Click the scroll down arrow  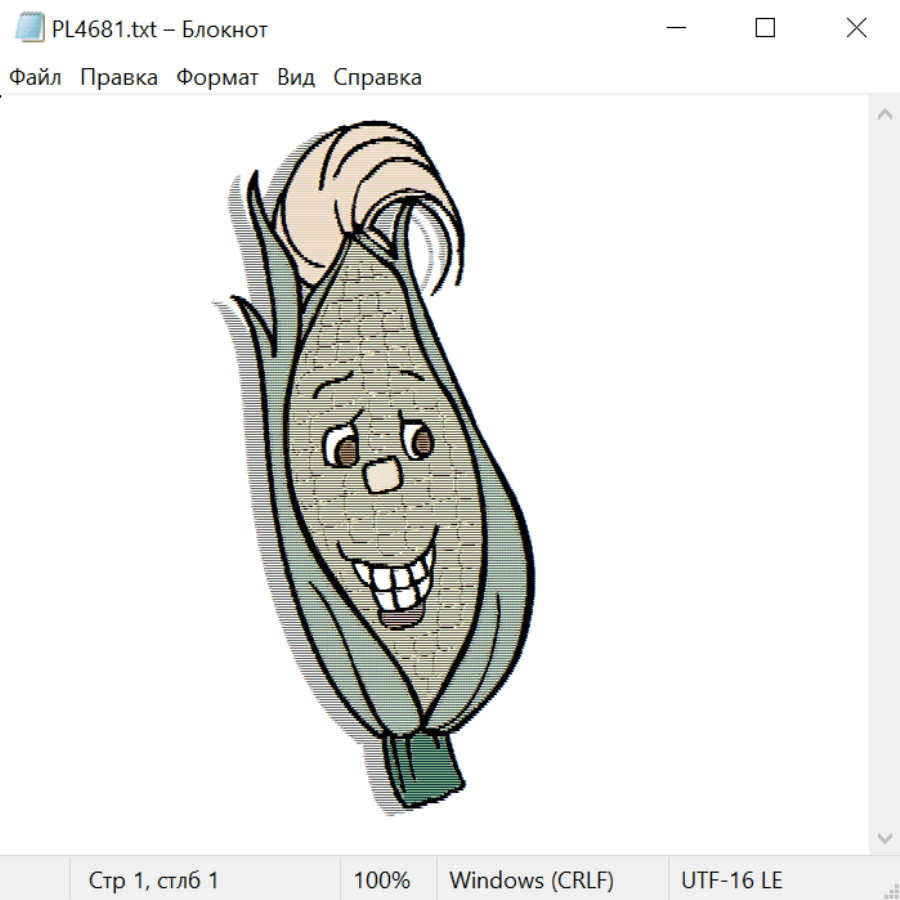point(884,837)
